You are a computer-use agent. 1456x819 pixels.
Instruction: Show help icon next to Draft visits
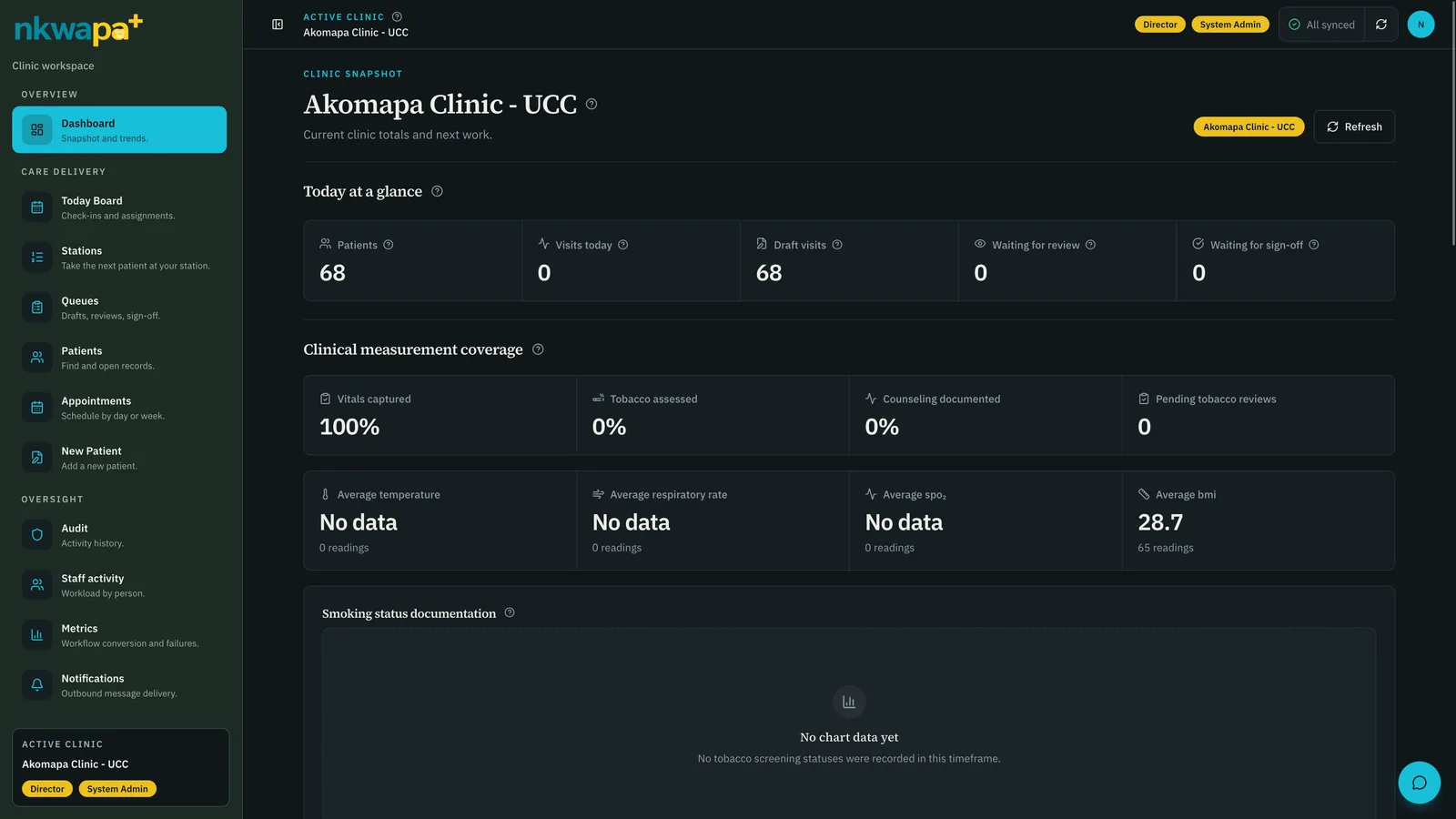(837, 245)
